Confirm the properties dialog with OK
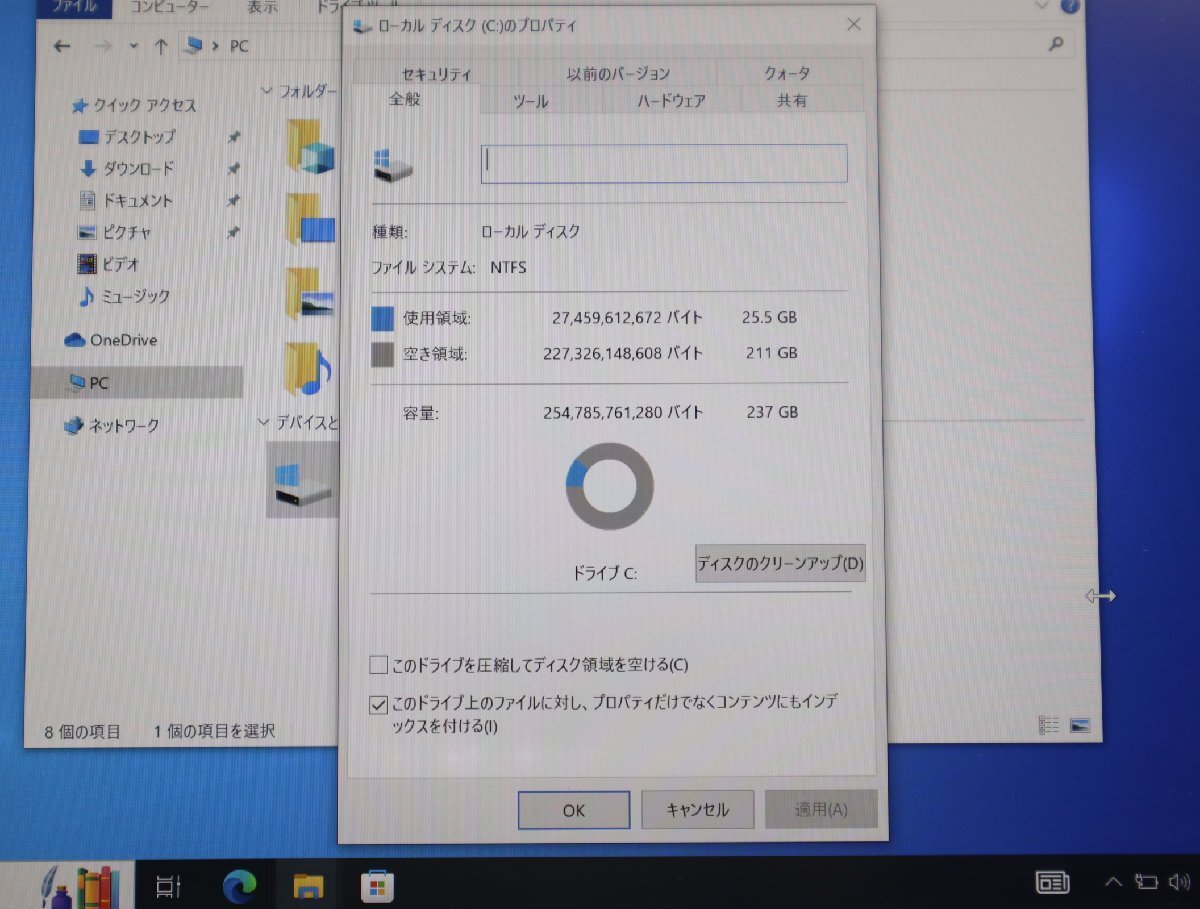This screenshot has width=1200, height=909. tap(572, 810)
